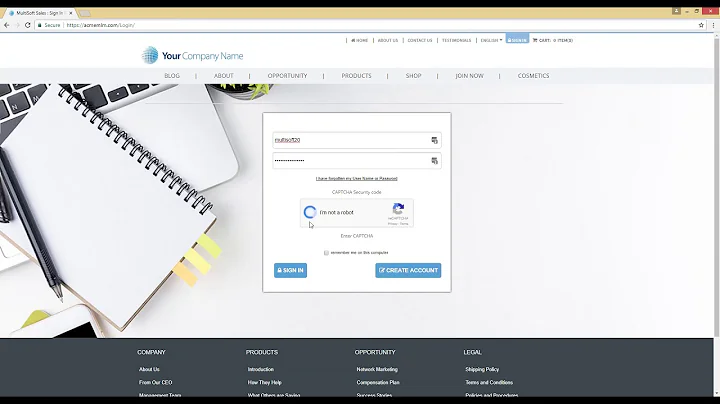The width and height of the screenshot is (720, 404).
Task: Open the Cosmetics navigation item
Action: (534, 76)
